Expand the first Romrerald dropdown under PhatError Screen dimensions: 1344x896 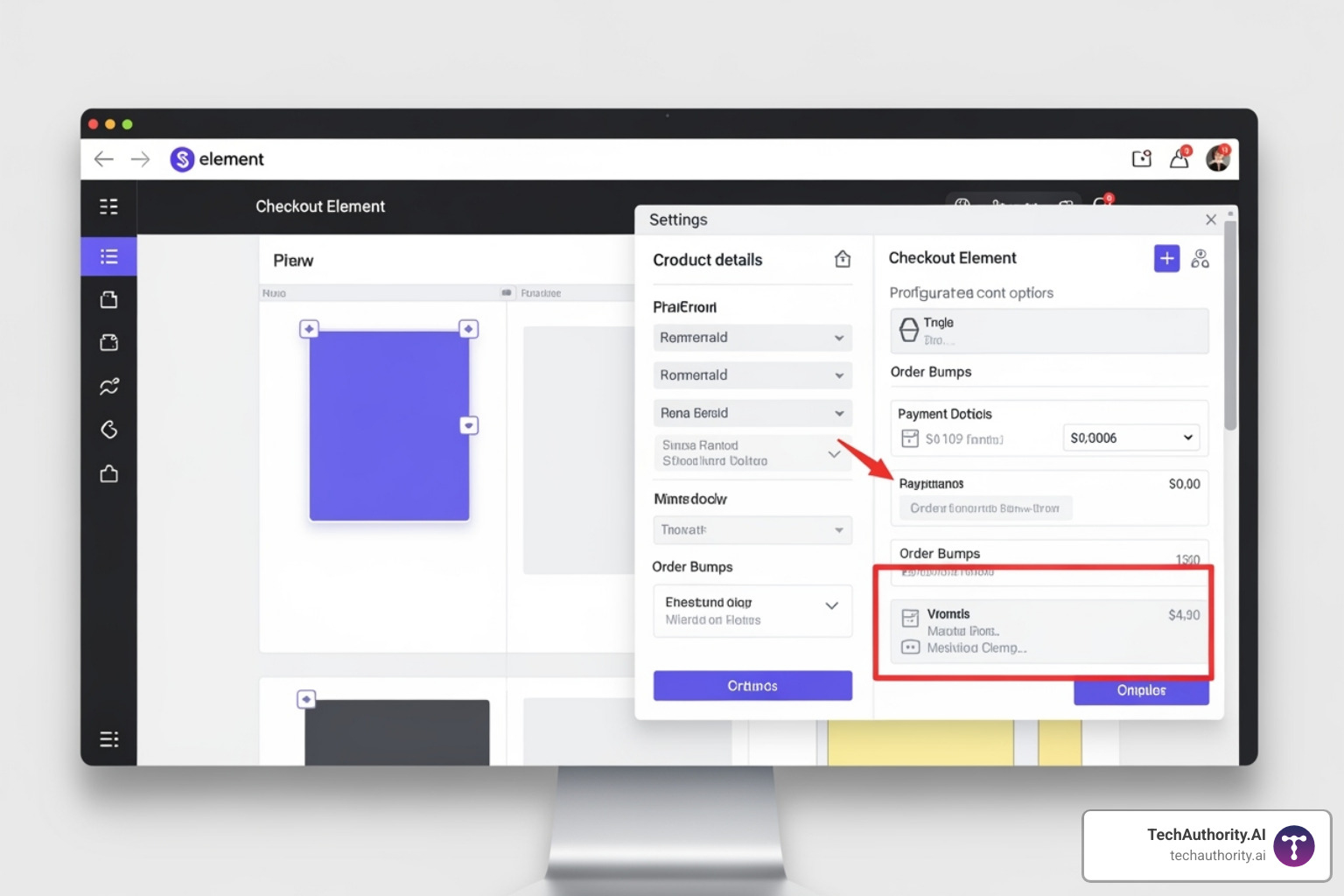coord(752,338)
